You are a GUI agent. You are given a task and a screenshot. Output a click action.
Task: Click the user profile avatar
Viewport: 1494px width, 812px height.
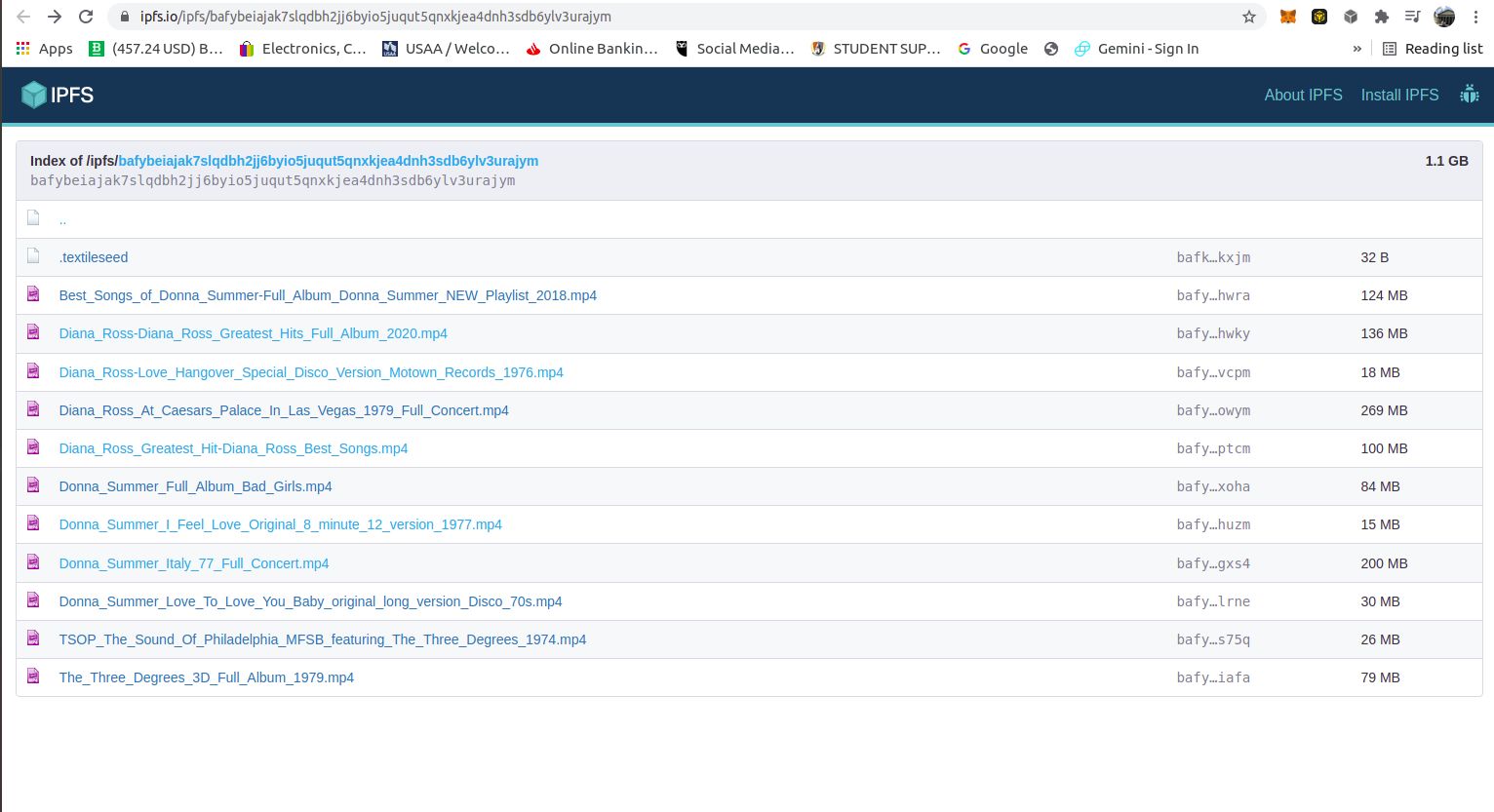click(1444, 17)
